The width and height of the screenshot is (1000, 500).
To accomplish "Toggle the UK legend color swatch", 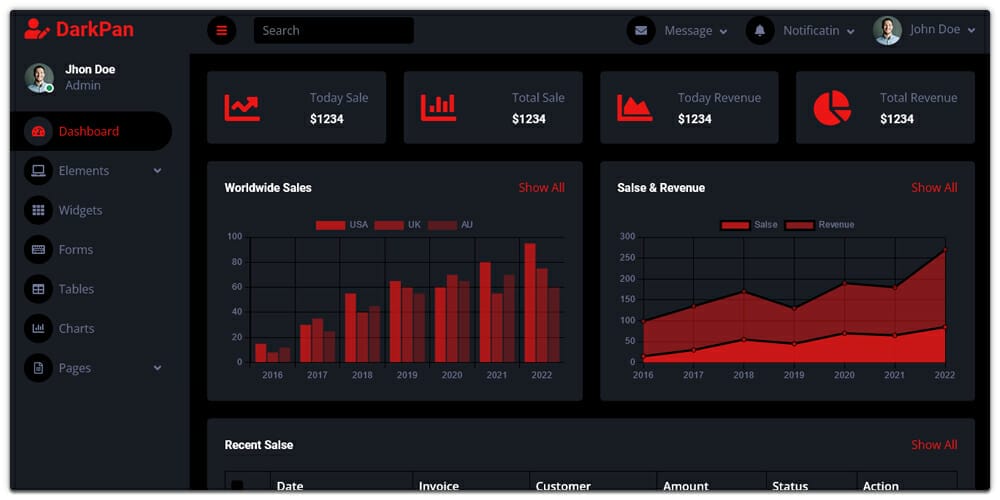I will click(389, 225).
